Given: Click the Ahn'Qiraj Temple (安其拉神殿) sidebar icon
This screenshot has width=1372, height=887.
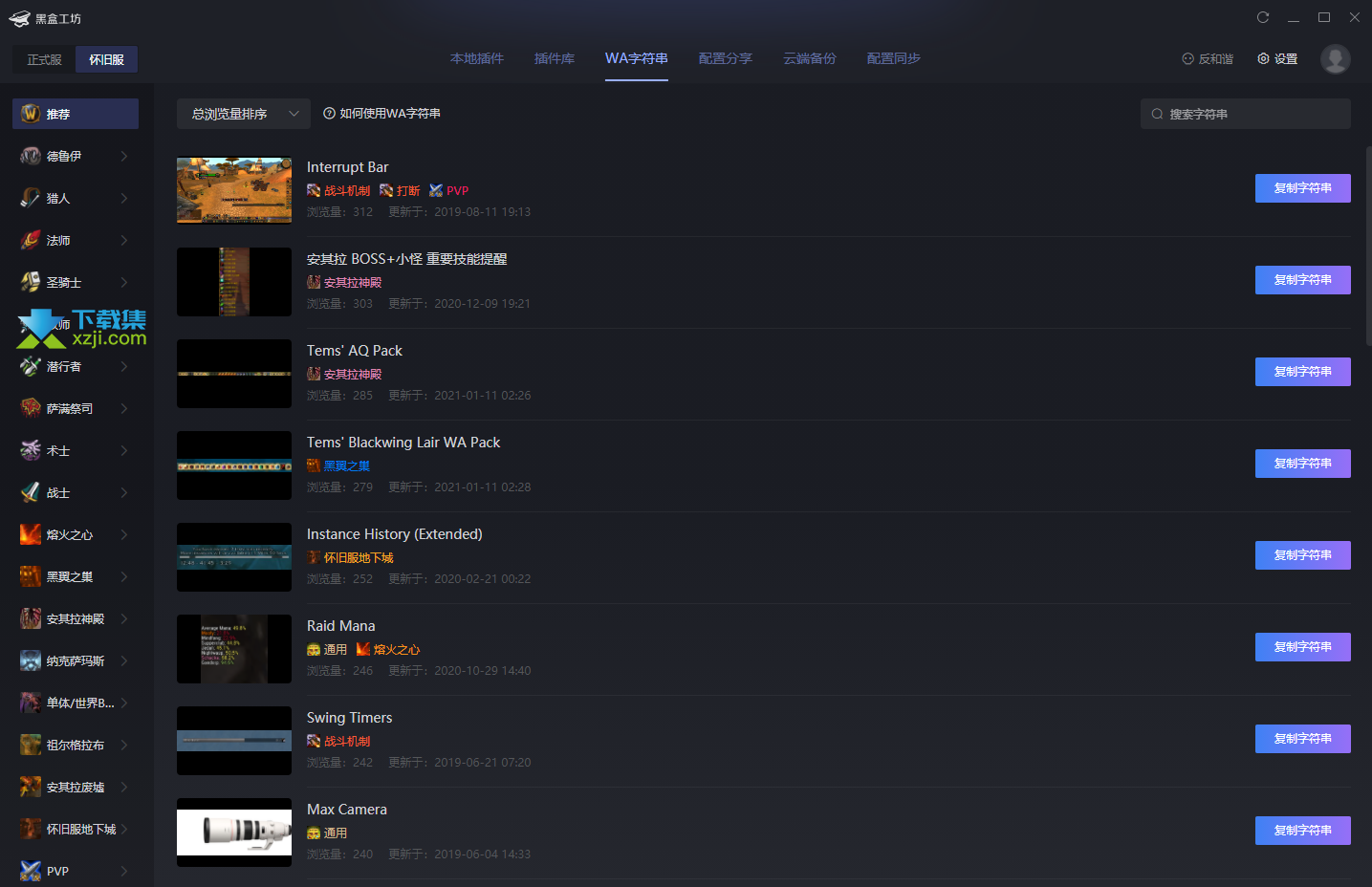Looking at the screenshot, I should pyautogui.click(x=31, y=618).
